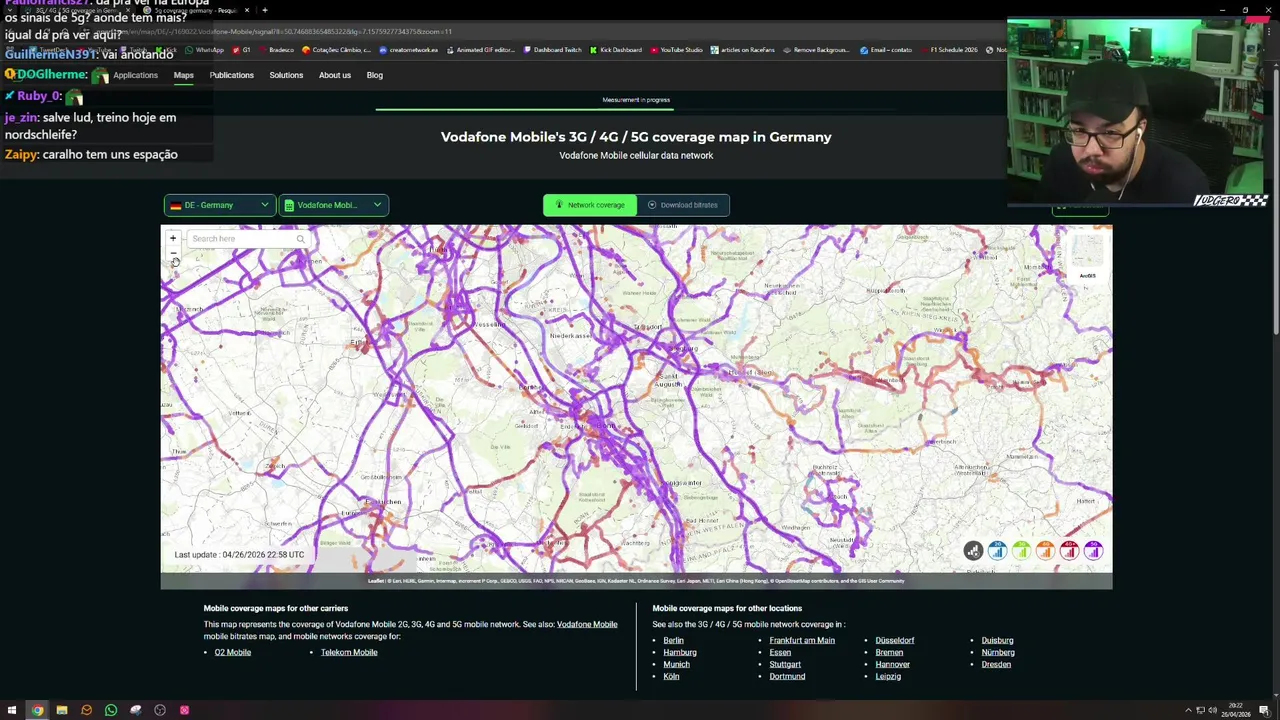Show hidden system tray icons
This screenshot has width=1280, height=720.
click(x=1188, y=710)
